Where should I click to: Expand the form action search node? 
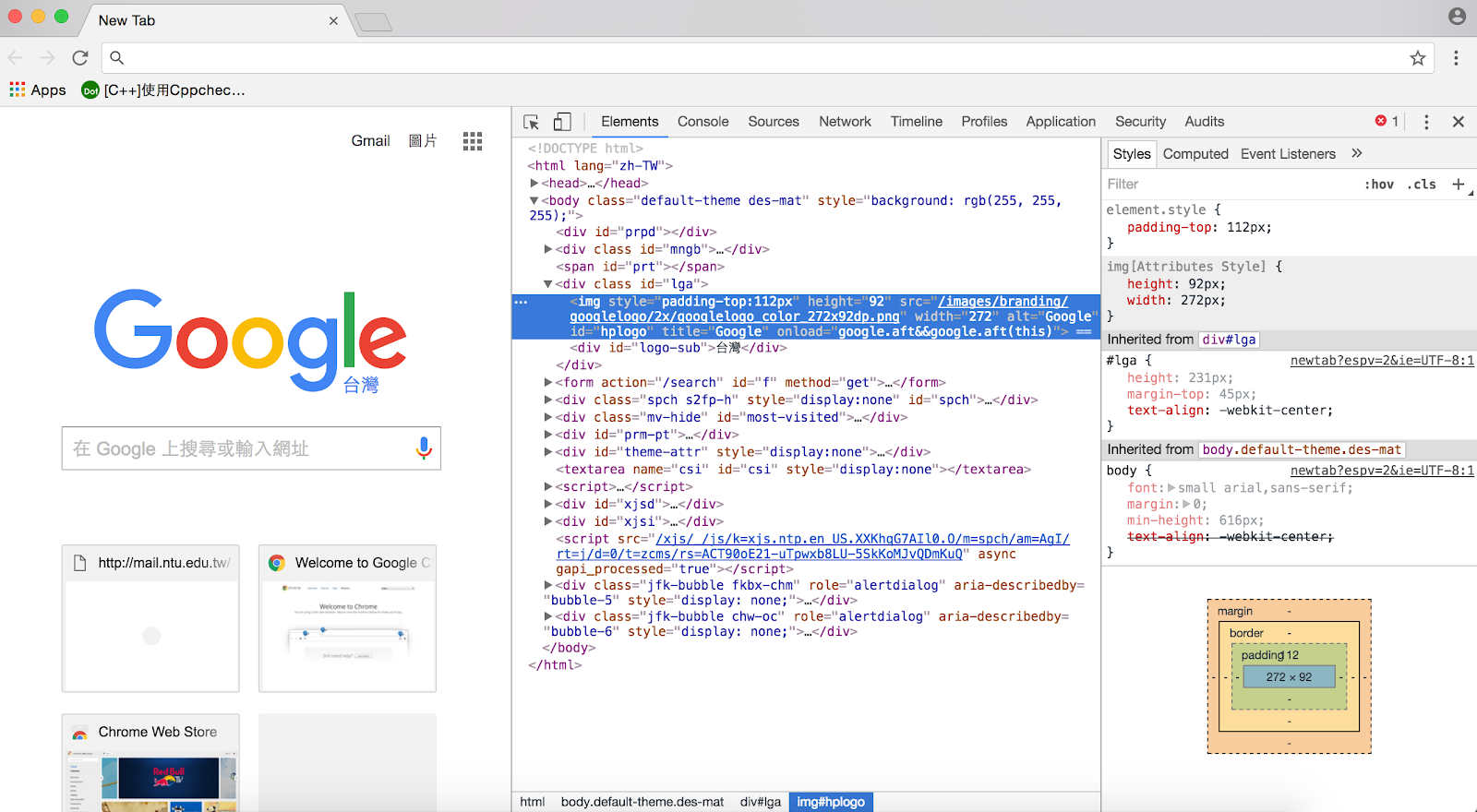[x=547, y=382]
